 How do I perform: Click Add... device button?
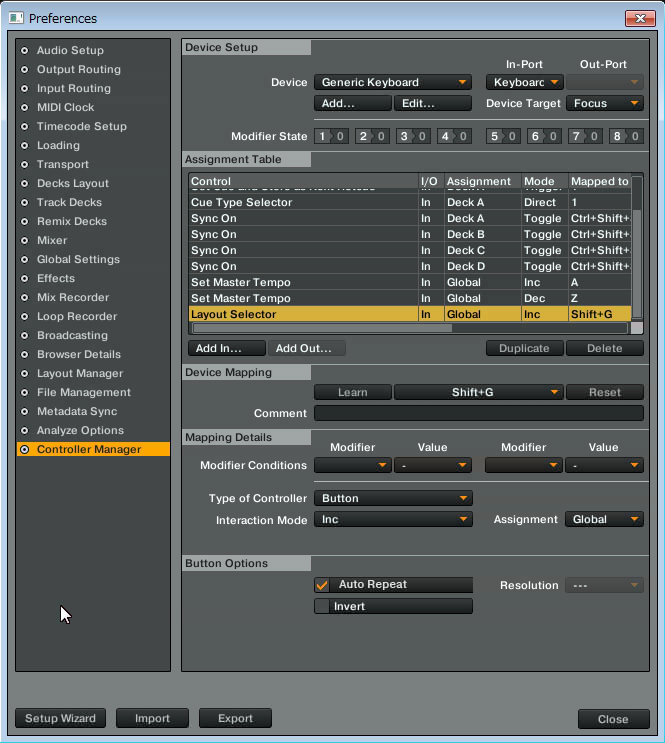pyautogui.click(x=353, y=103)
